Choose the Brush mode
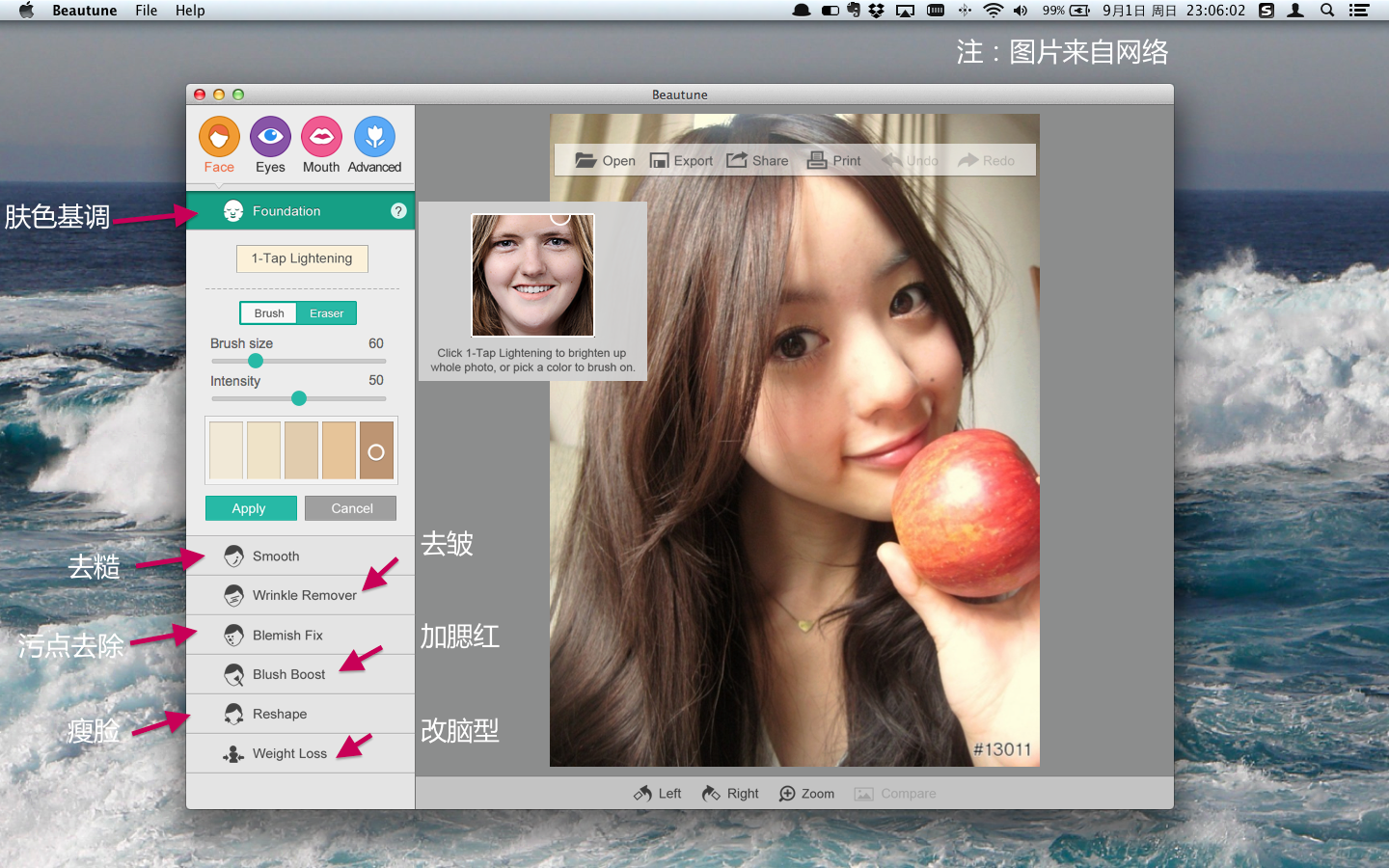 (269, 313)
